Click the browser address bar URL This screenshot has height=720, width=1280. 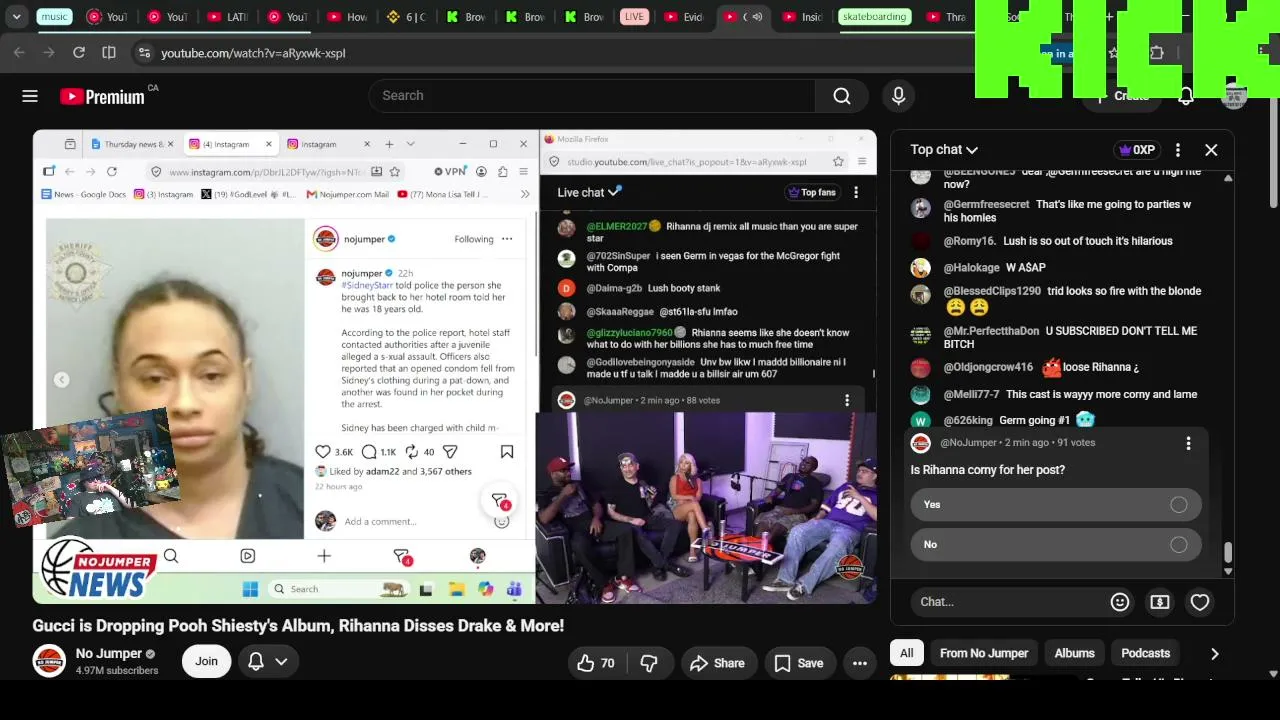pyautogui.click(x=253, y=53)
